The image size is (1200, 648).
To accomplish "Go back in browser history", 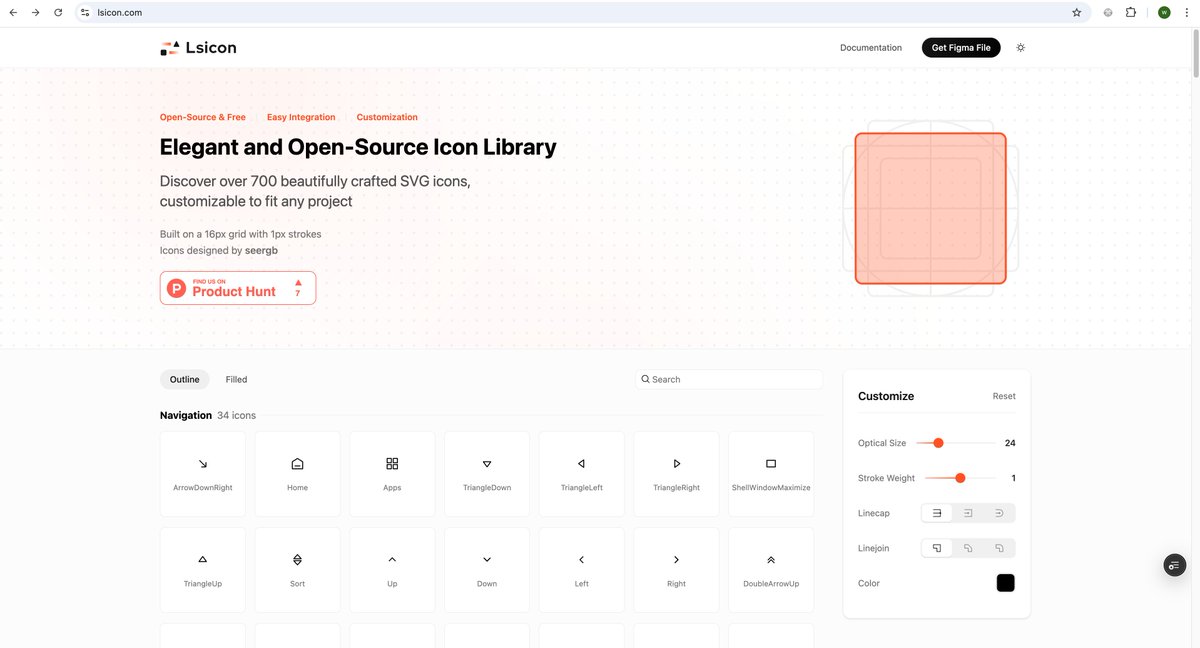I will pyautogui.click(x=13, y=12).
